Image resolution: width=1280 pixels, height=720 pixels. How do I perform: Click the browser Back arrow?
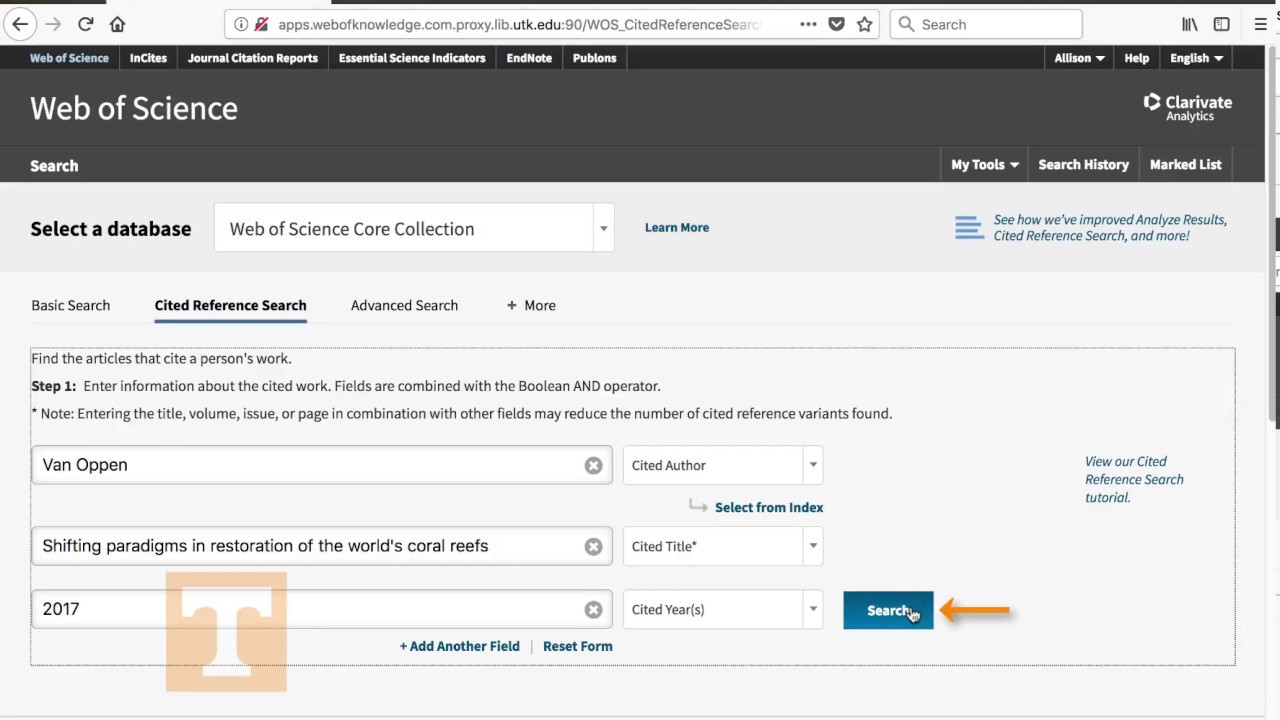tap(20, 24)
